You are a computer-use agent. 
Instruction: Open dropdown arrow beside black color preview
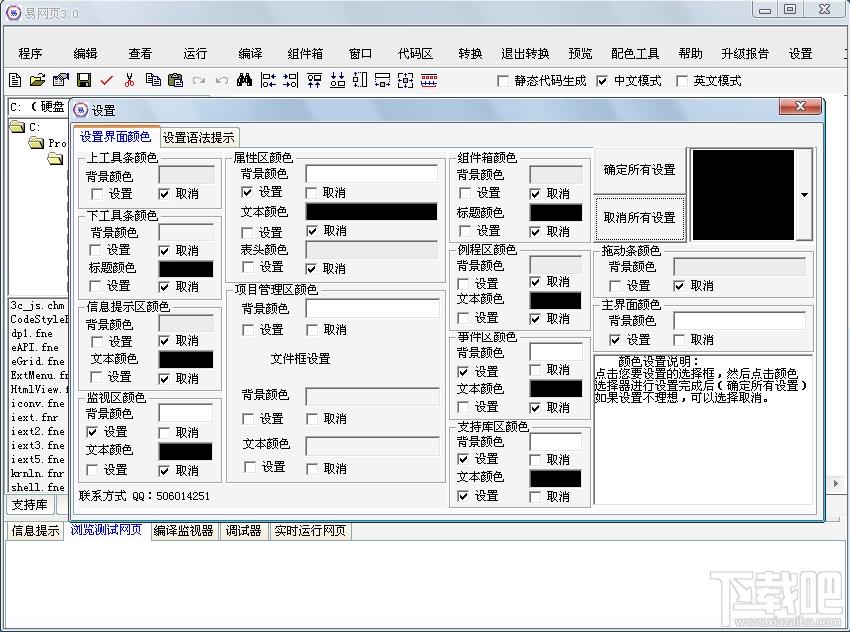click(804, 195)
